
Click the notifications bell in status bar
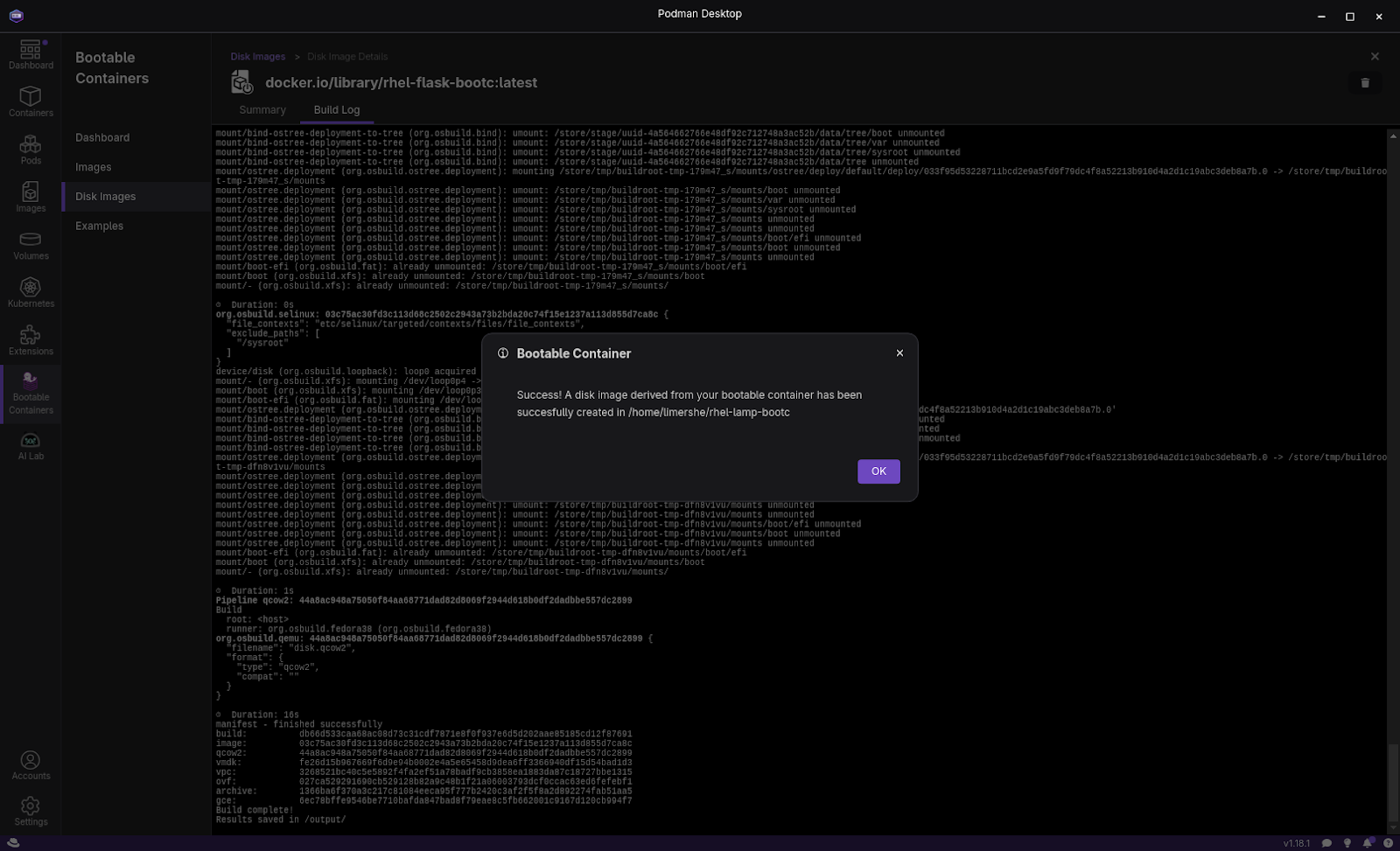(1367, 843)
